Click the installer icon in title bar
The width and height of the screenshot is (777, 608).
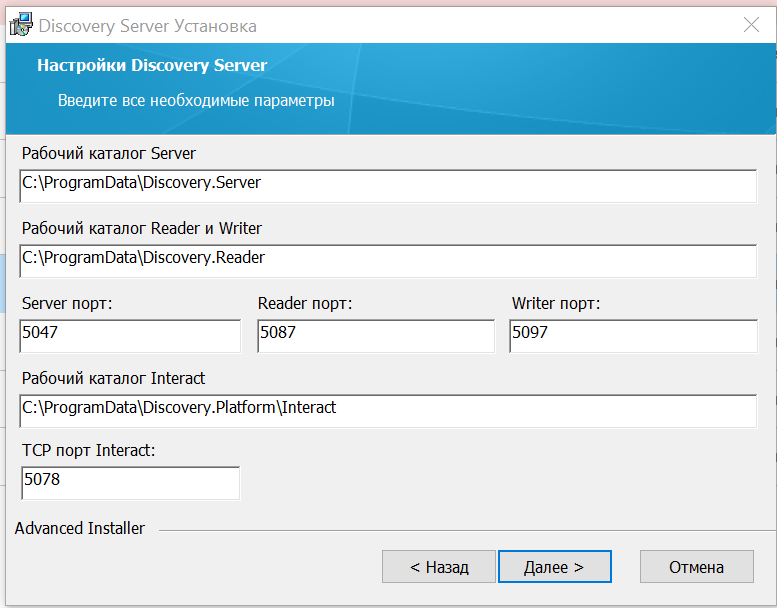(20, 25)
